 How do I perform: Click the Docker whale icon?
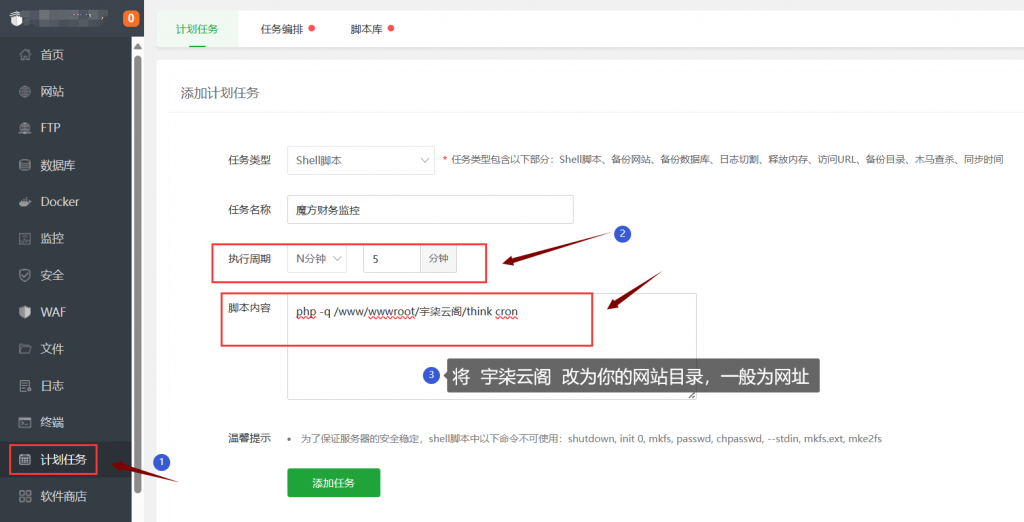click(25, 202)
